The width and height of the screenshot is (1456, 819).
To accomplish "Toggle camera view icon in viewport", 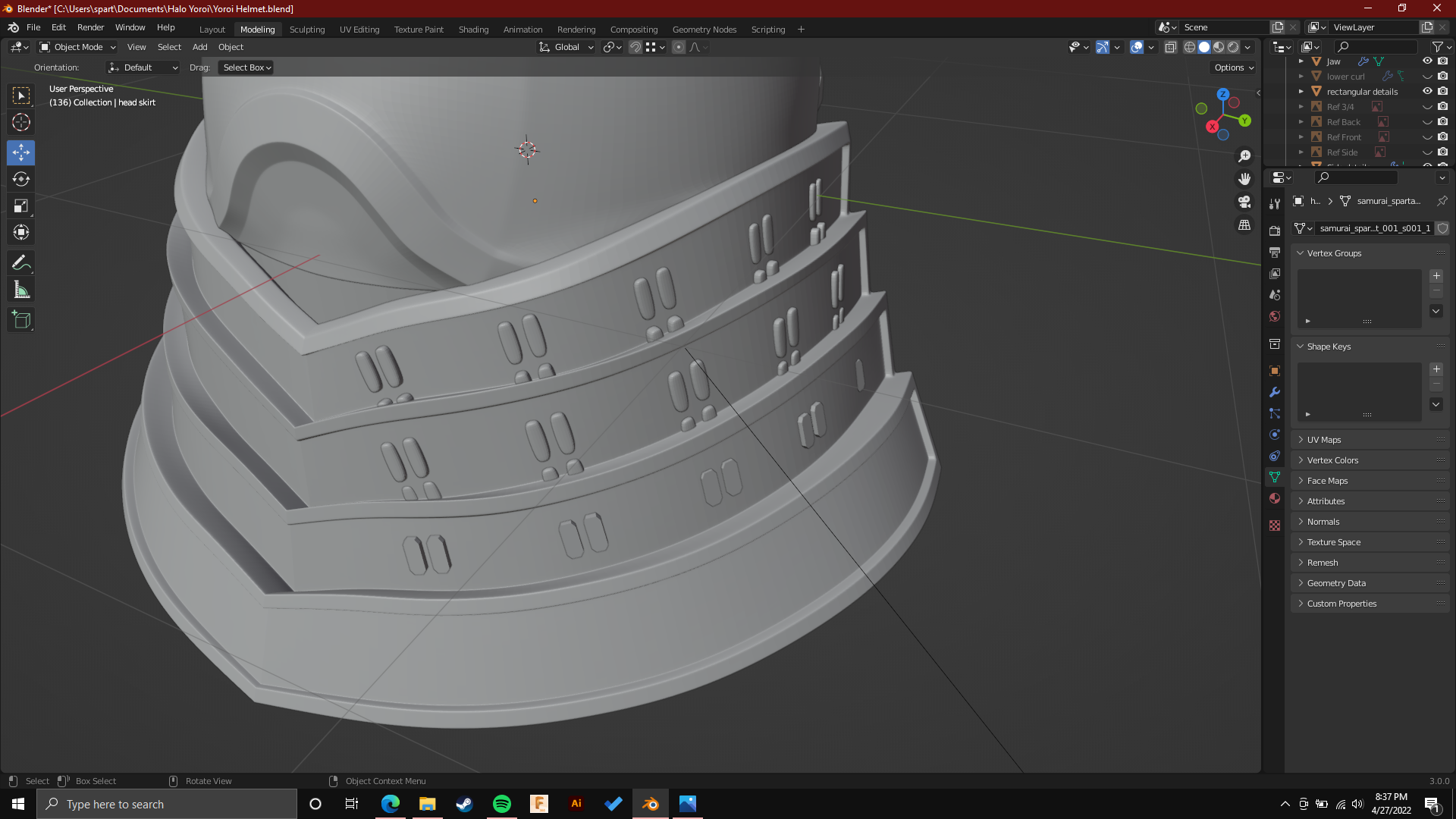I will [x=1244, y=202].
